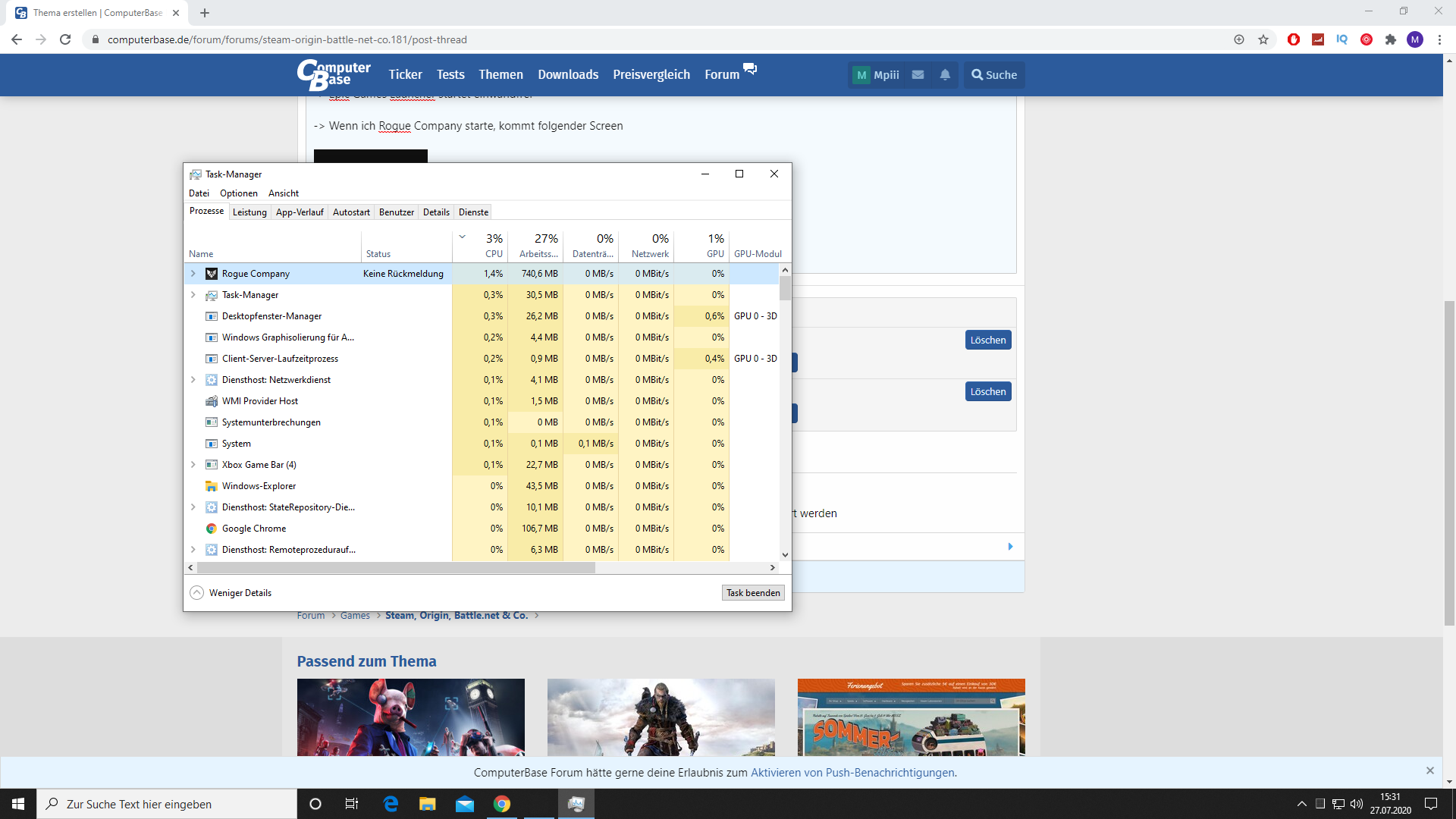Click the browser page vertical scrollbar thumb
Screen dimensions: 1456x819
tap(1449, 463)
